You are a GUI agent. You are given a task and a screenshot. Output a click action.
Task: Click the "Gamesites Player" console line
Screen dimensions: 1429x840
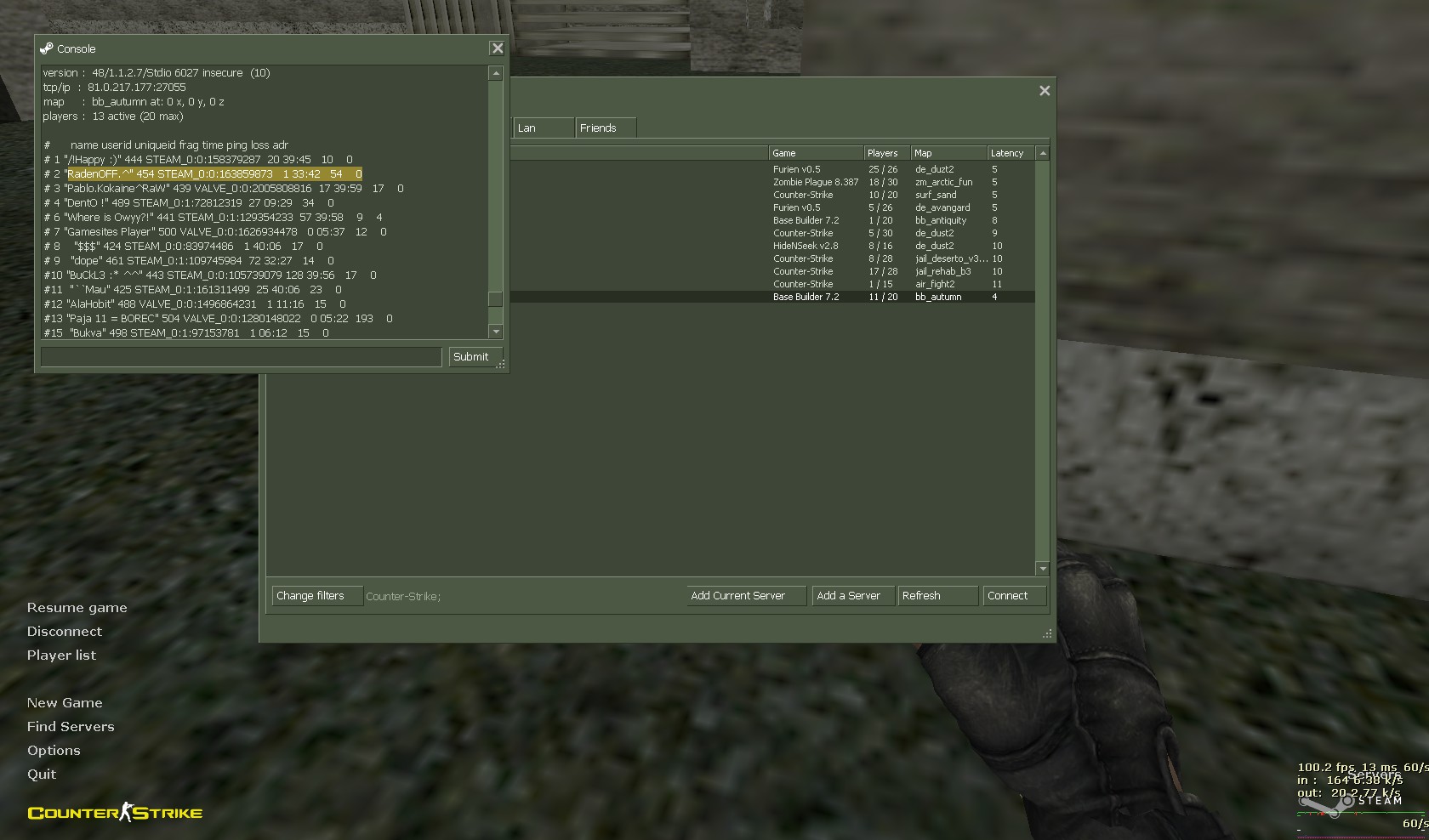[215, 231]
